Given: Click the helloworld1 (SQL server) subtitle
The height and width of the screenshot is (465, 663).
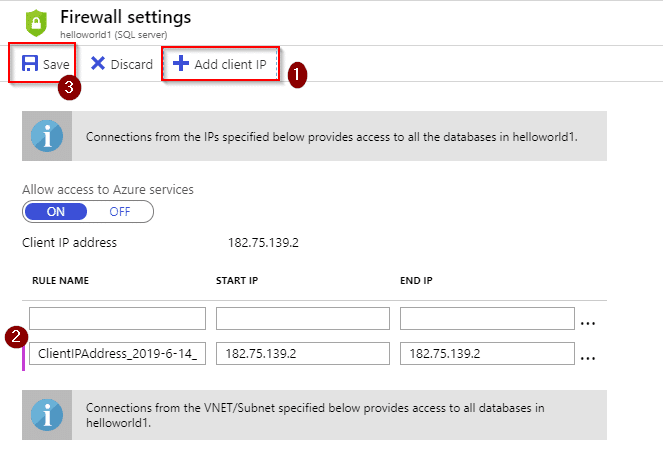Looking at the screenshot, I should click(x=114, y=35).
